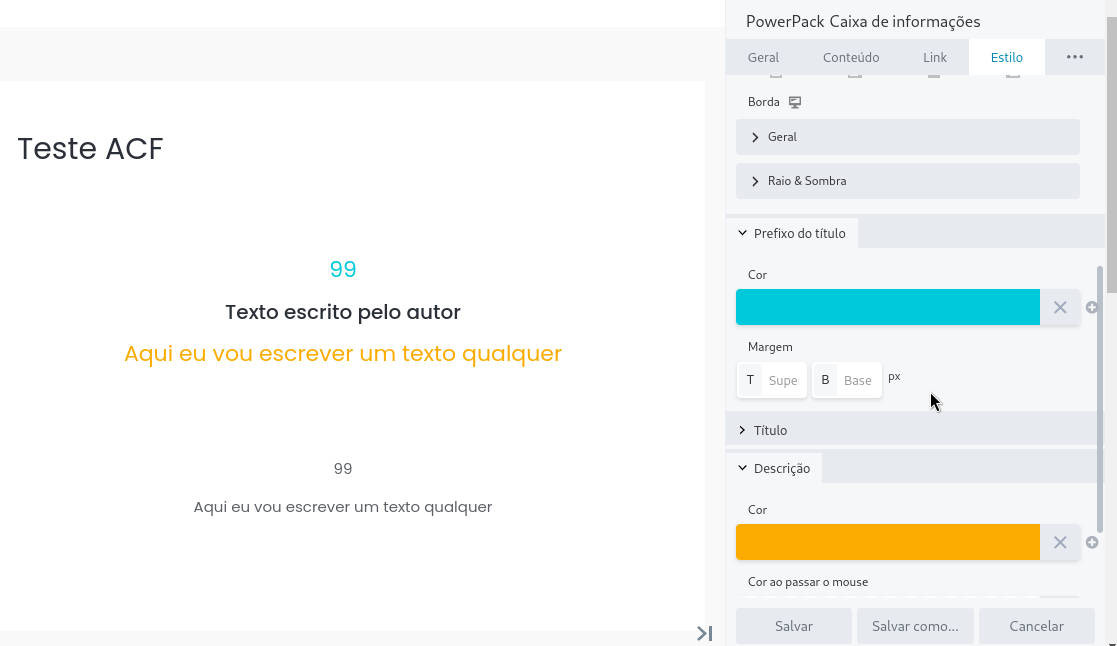Screen dimensions: 1117x646
Task: Expand the Raio & Sombra section
Action: pos(908,181)
